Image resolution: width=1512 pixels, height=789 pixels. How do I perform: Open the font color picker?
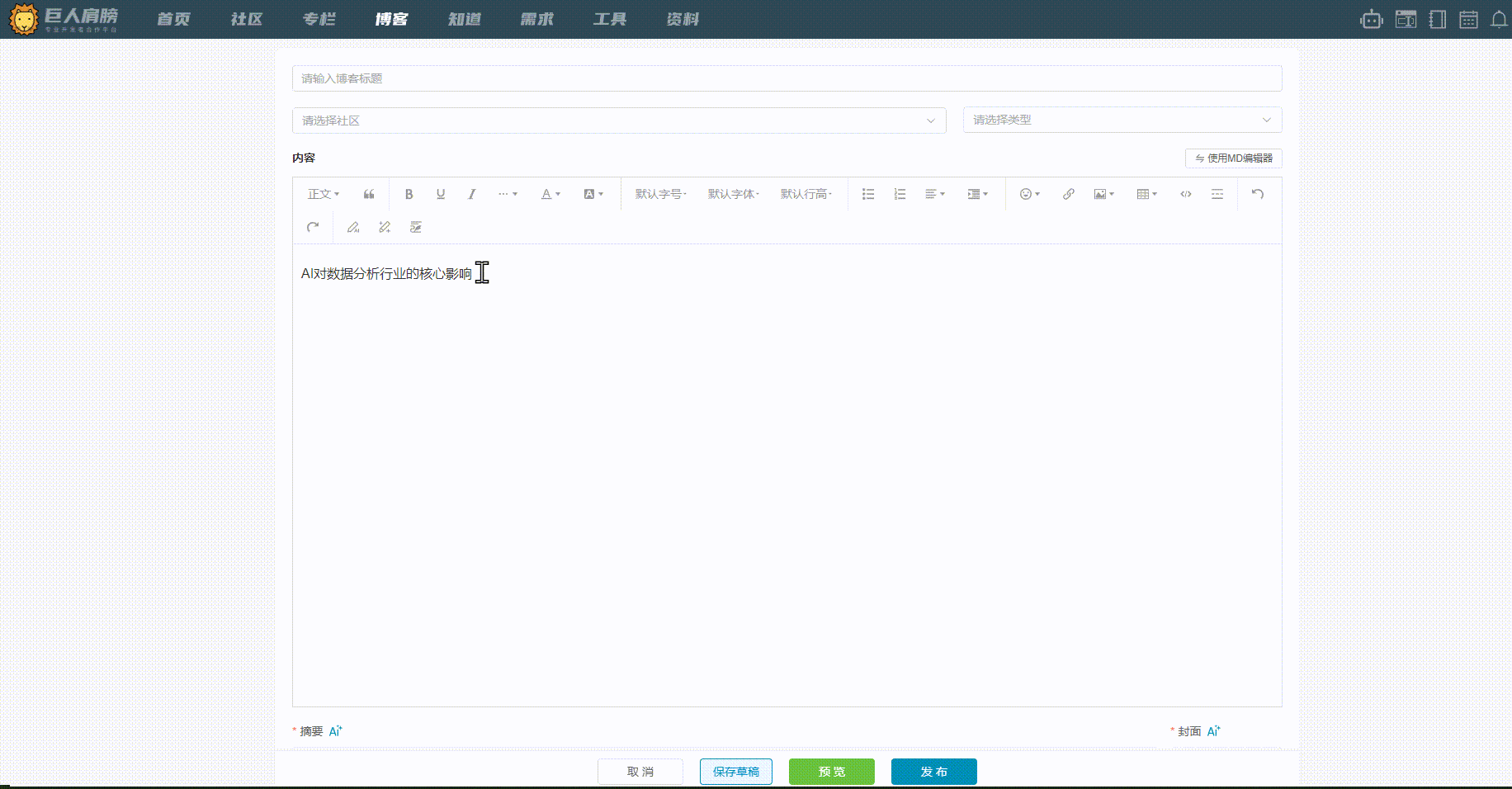550,194
